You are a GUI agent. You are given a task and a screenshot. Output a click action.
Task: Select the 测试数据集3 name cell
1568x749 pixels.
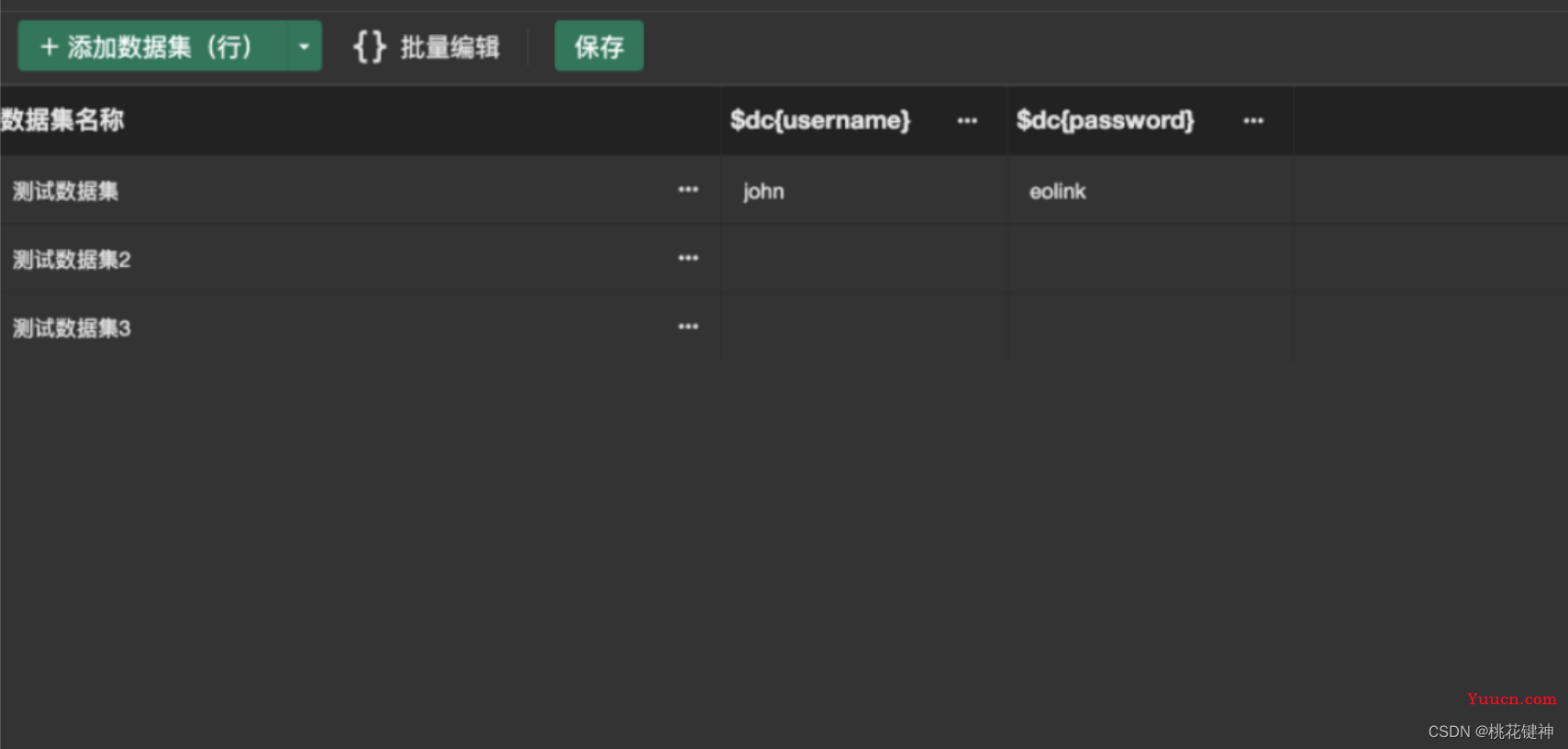(x=361, y=328)
